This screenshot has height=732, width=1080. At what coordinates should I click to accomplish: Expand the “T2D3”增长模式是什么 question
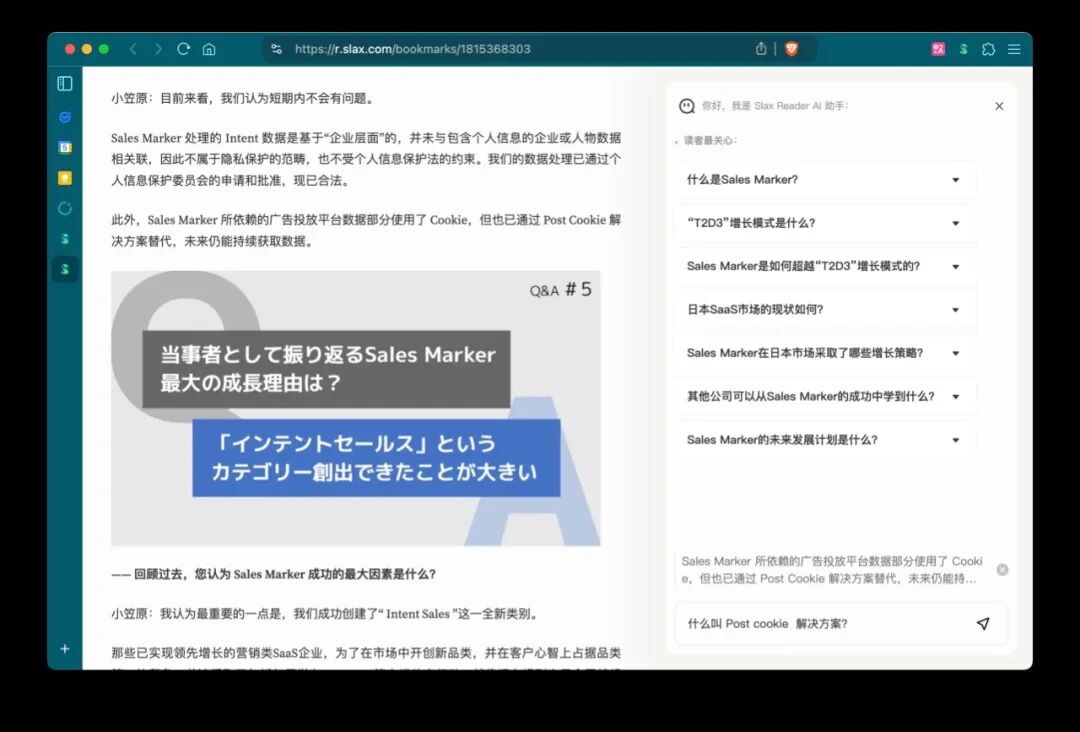(825, 223)
